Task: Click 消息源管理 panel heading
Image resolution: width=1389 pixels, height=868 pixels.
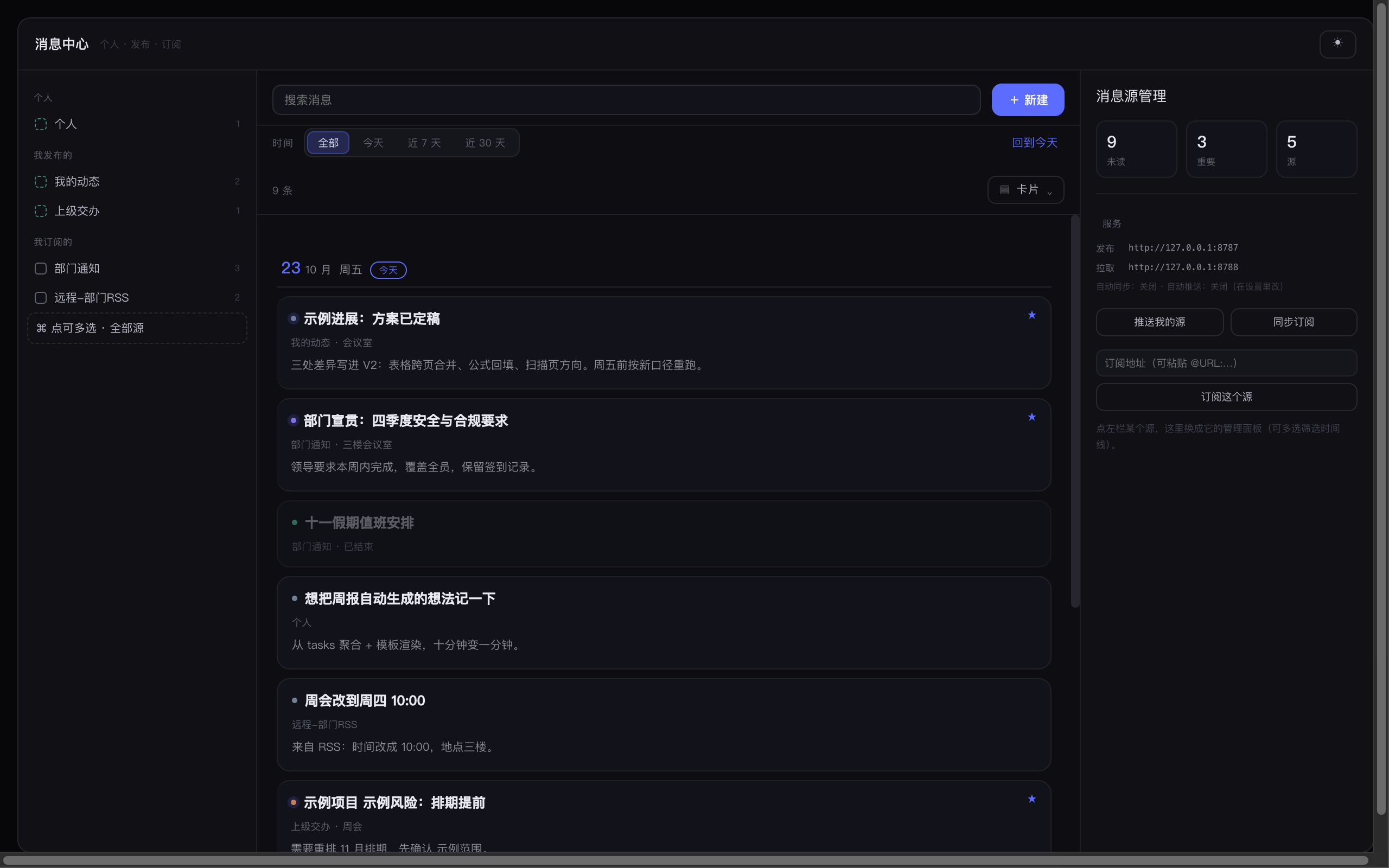Action: click(x=1131, y=96)
